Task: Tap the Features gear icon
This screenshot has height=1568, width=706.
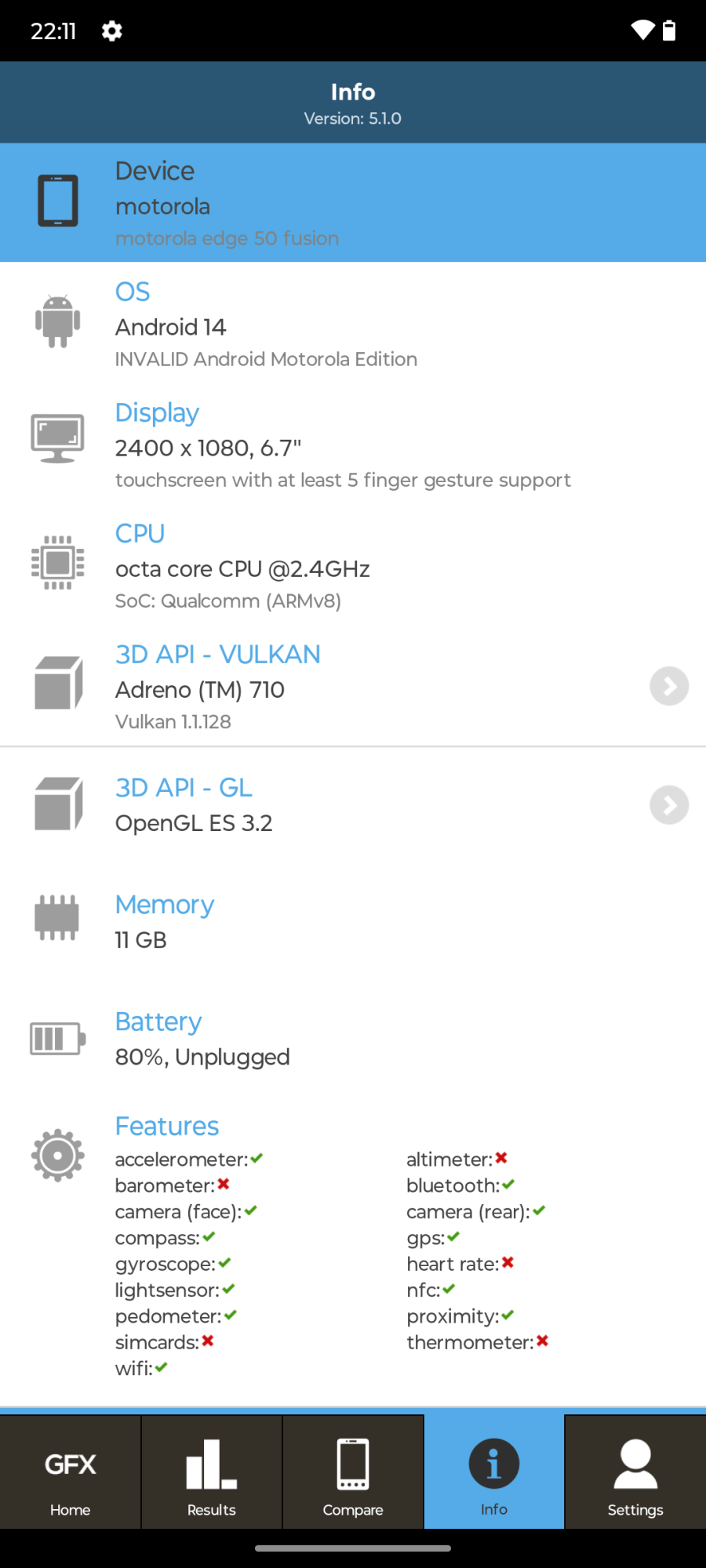Action: click(x=58, y=1155)
